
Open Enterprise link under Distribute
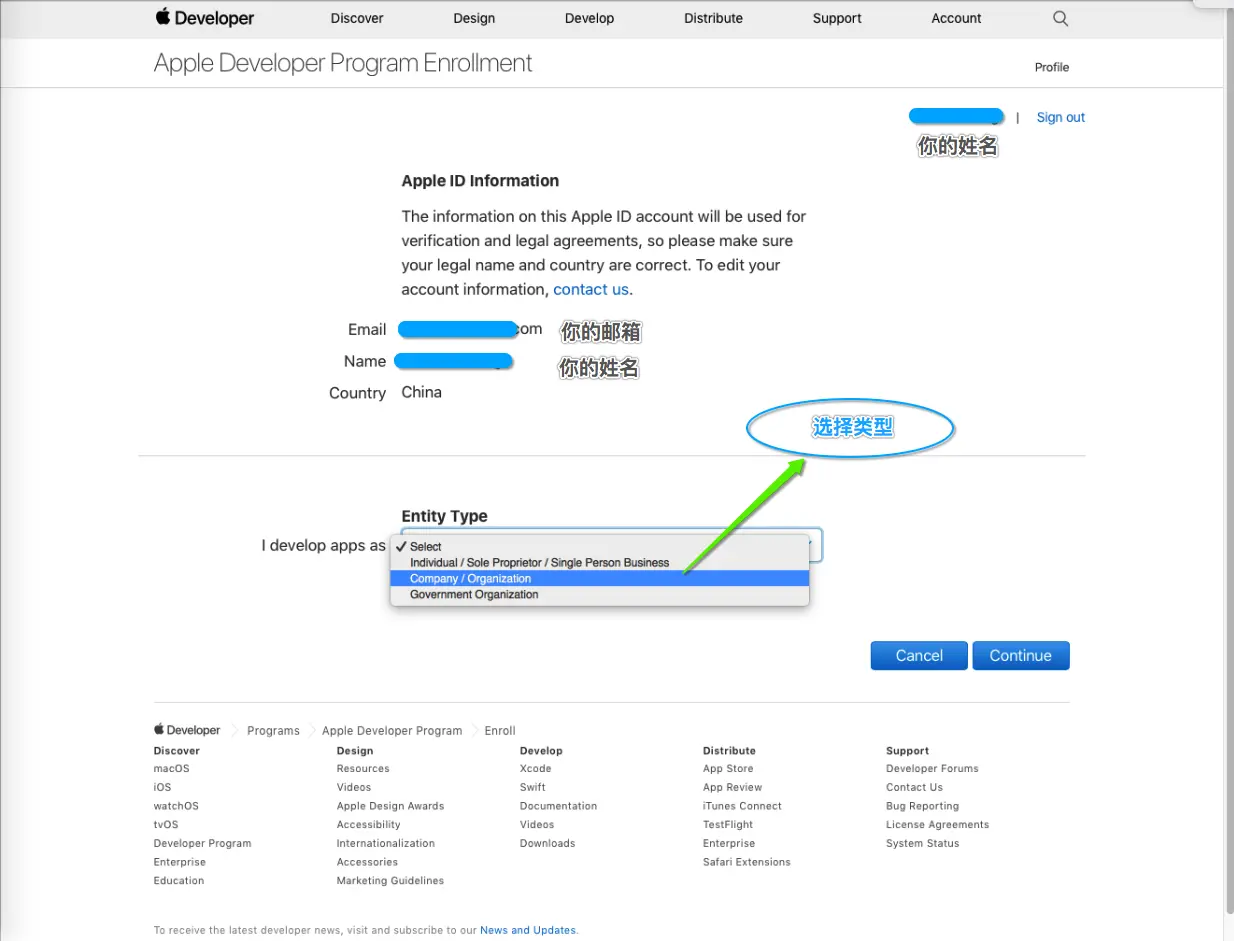tap(729, 843)
